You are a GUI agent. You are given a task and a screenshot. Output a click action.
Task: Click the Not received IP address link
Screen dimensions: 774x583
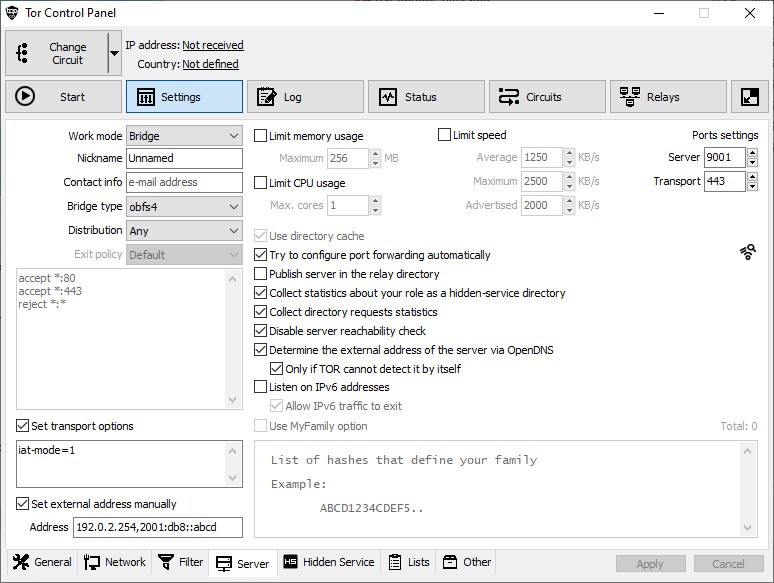click(x=213, y=45)
